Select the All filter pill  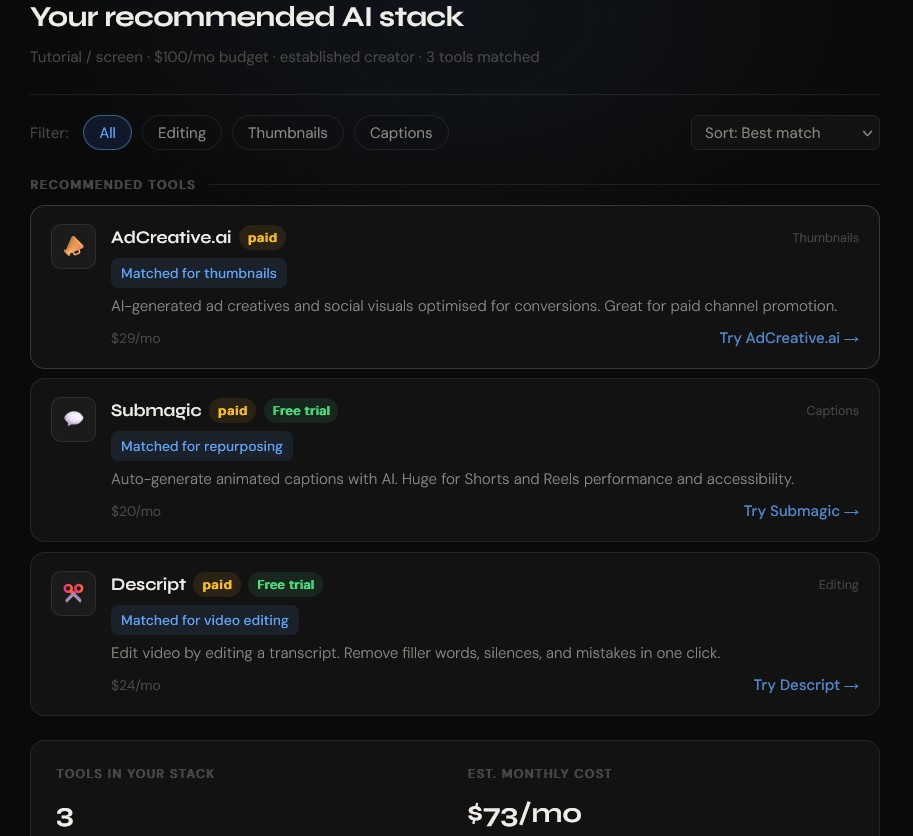tap(107, 133)
